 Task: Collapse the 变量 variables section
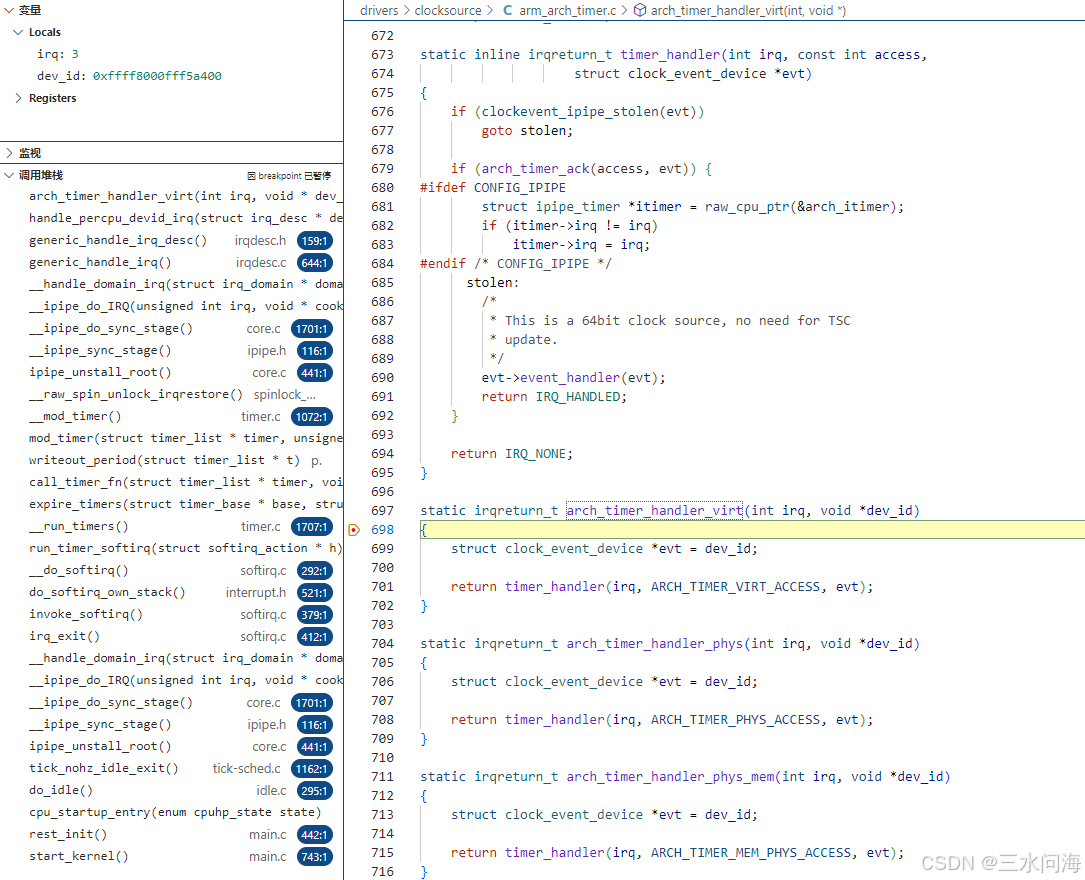point(9,10)
